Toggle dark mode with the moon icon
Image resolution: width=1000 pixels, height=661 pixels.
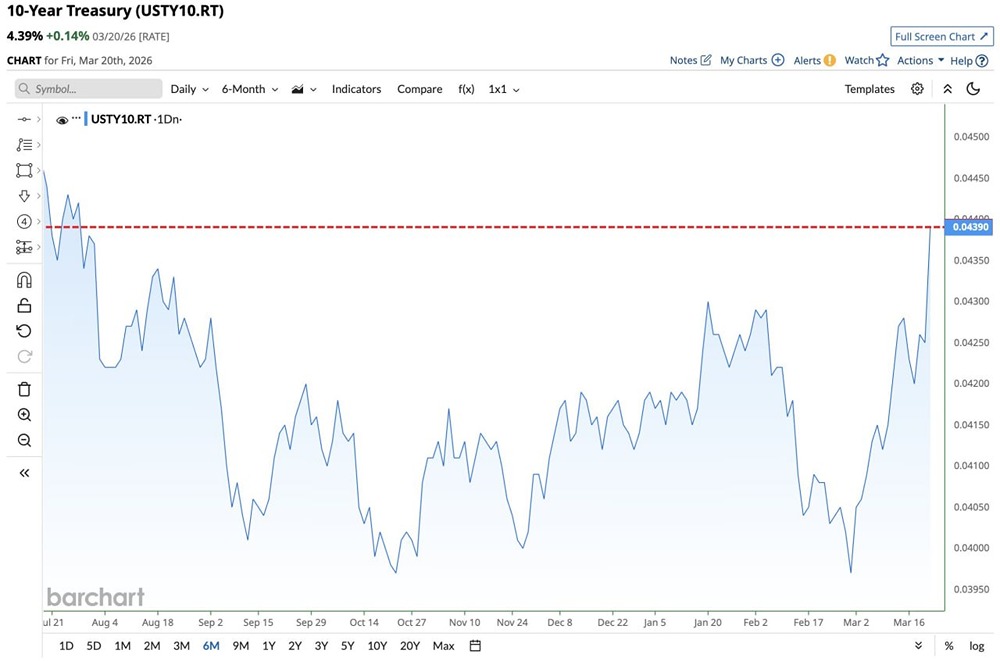point(973,89)
